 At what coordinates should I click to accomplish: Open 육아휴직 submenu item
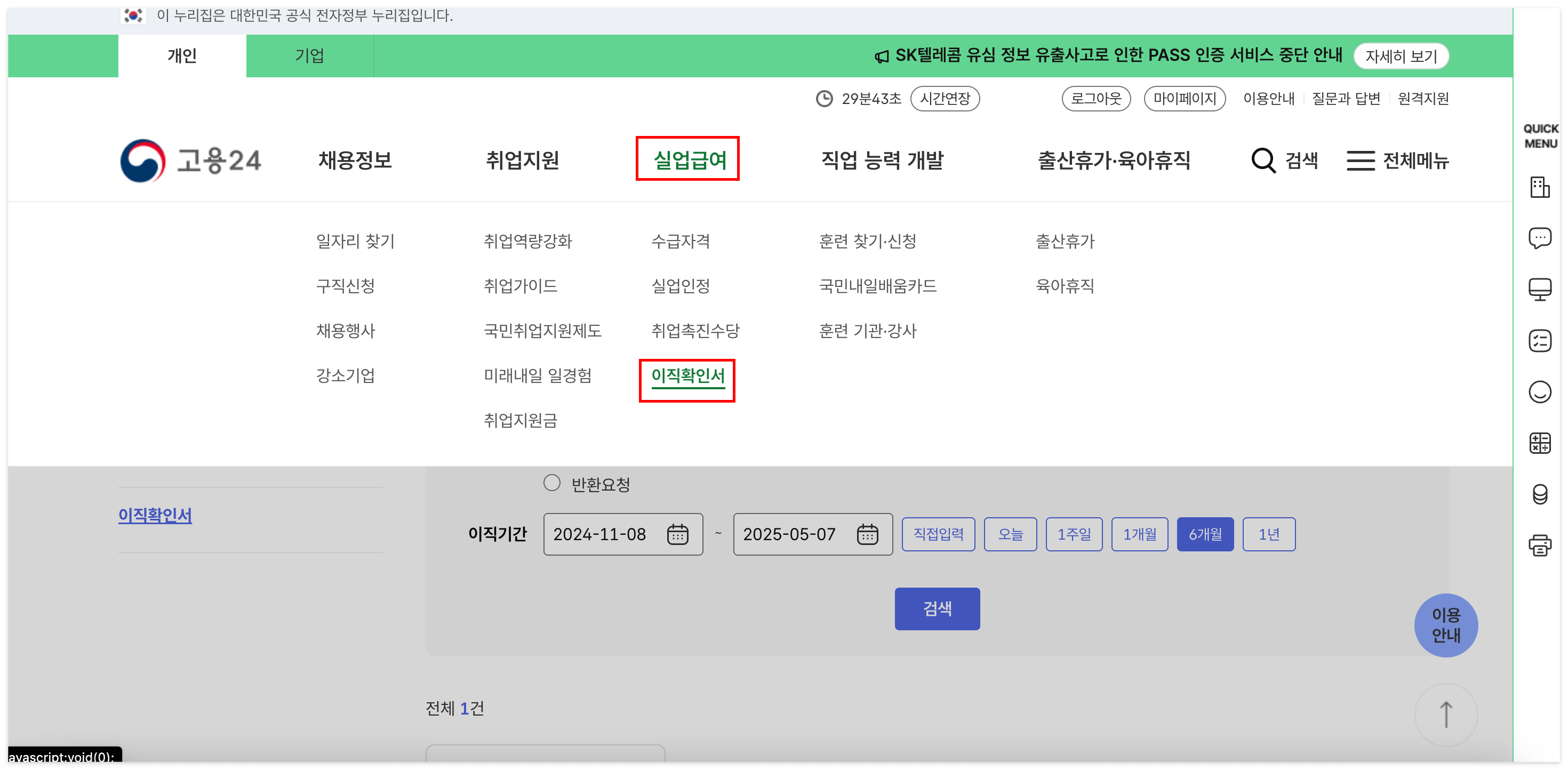coord(1065,286)
